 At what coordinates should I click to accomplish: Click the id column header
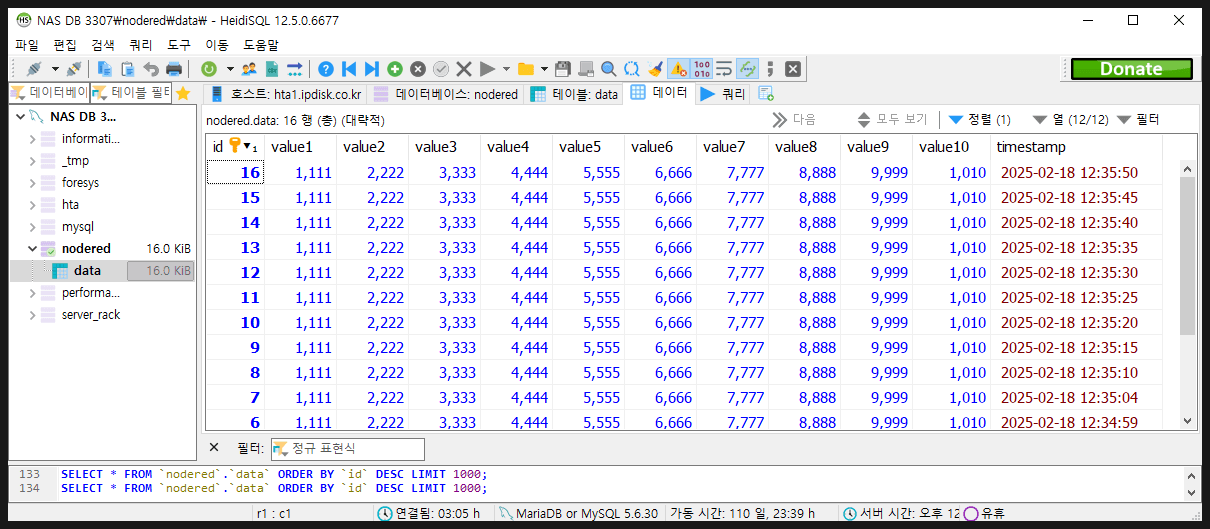coord(234,147)
